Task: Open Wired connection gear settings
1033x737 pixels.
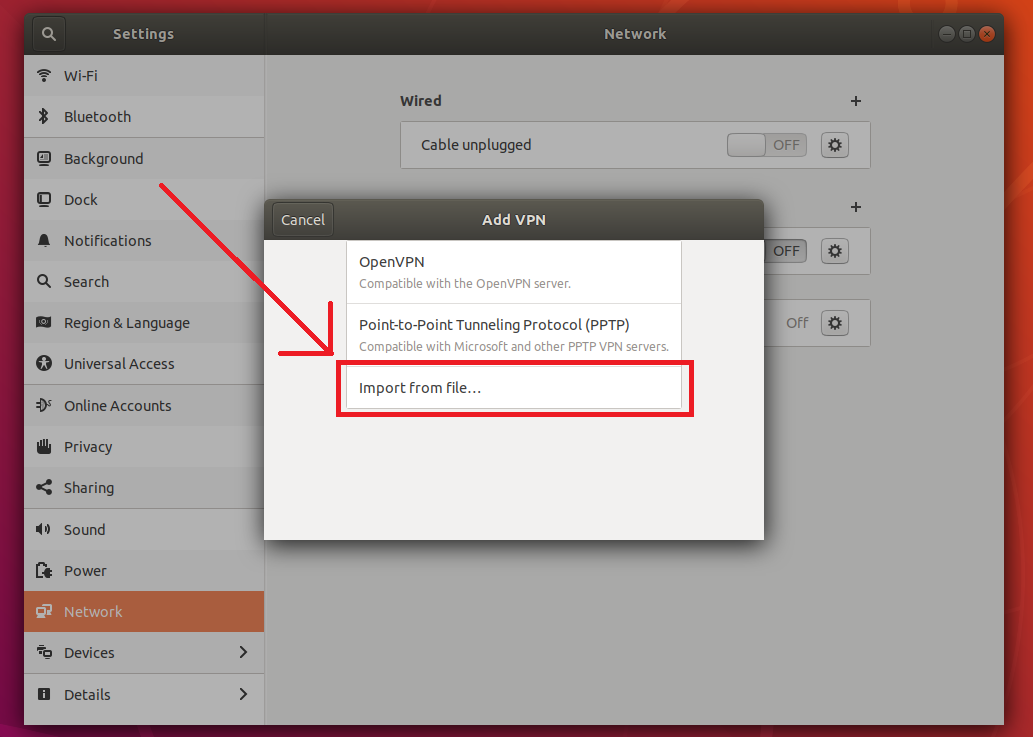Action: pos(835,145)
